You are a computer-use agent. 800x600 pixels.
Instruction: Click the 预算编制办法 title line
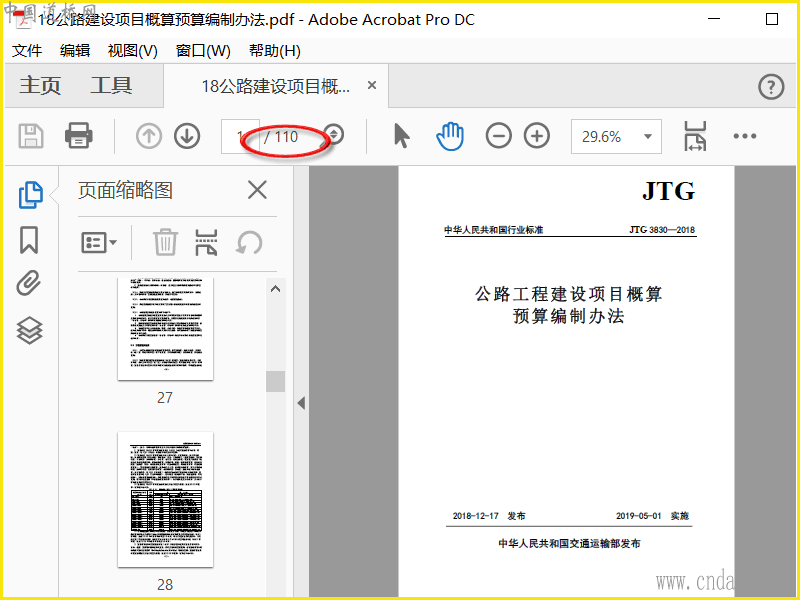568,316
